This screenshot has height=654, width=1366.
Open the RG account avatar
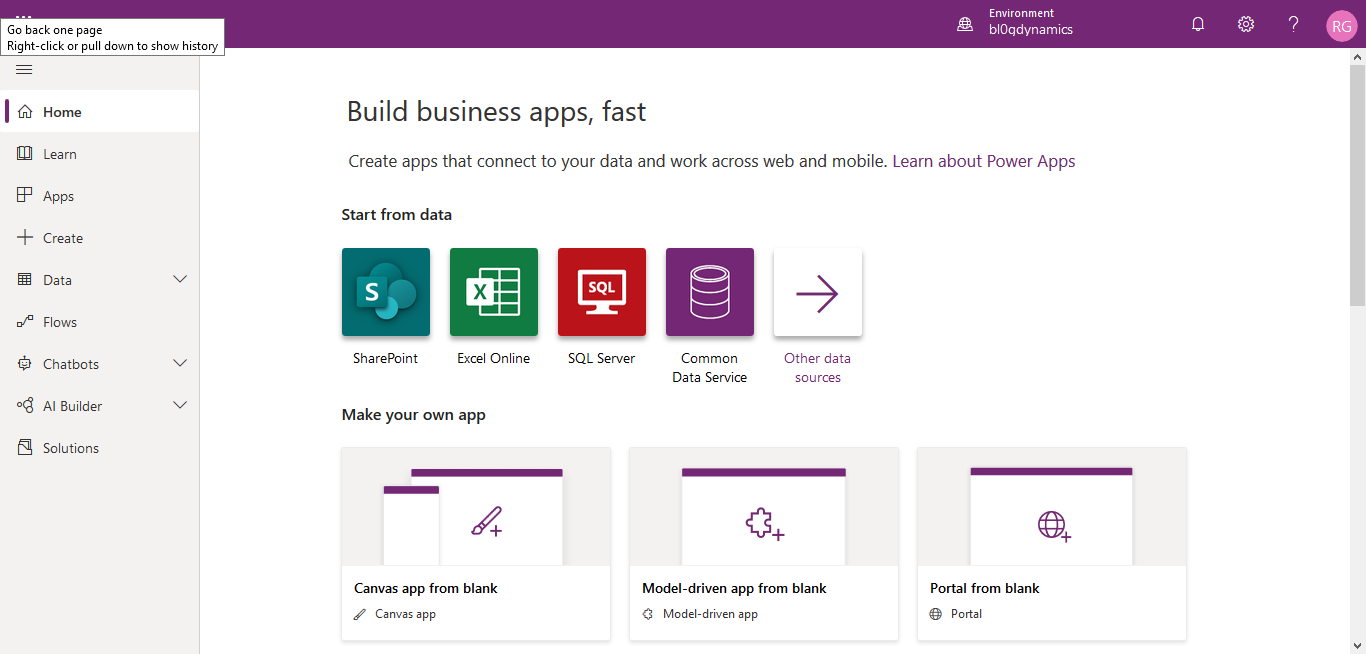tap(1341, 26)
